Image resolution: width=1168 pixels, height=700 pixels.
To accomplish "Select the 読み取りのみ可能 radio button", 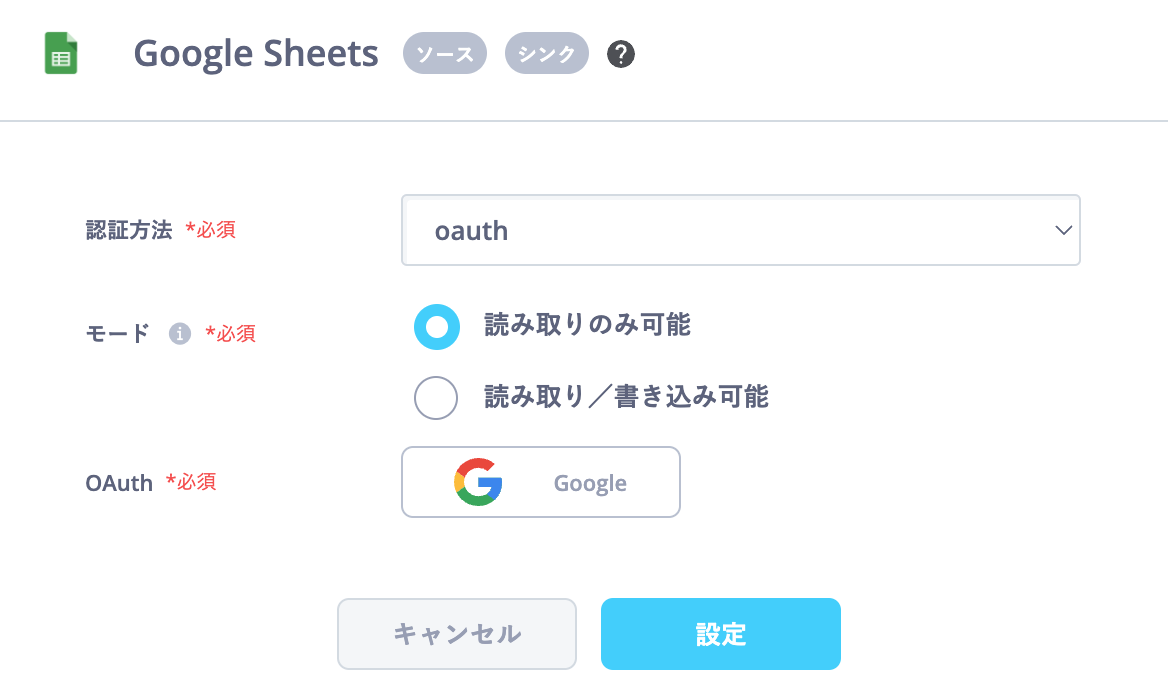I will (x=437, y=327).
